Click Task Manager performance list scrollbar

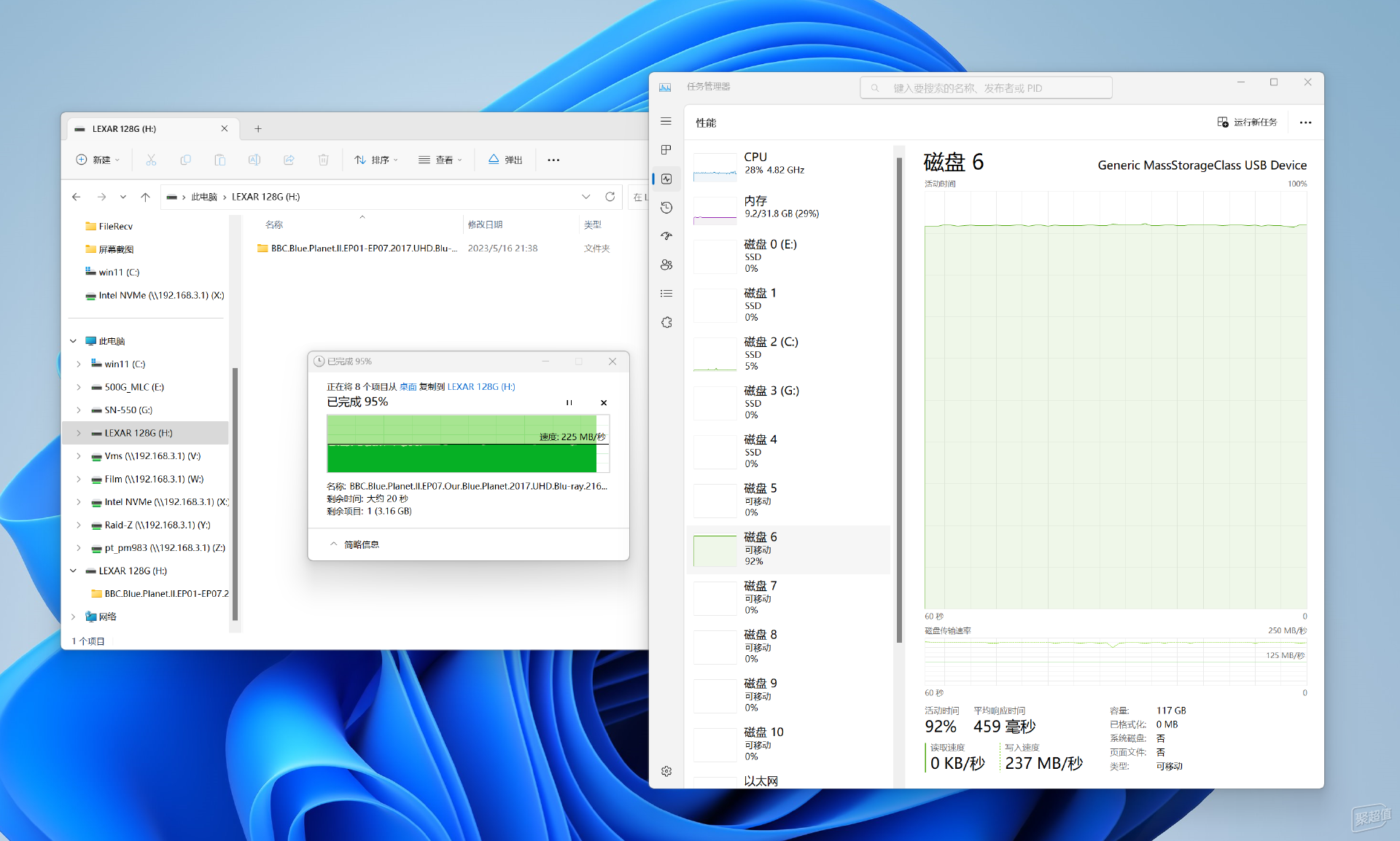coord(899,399)
